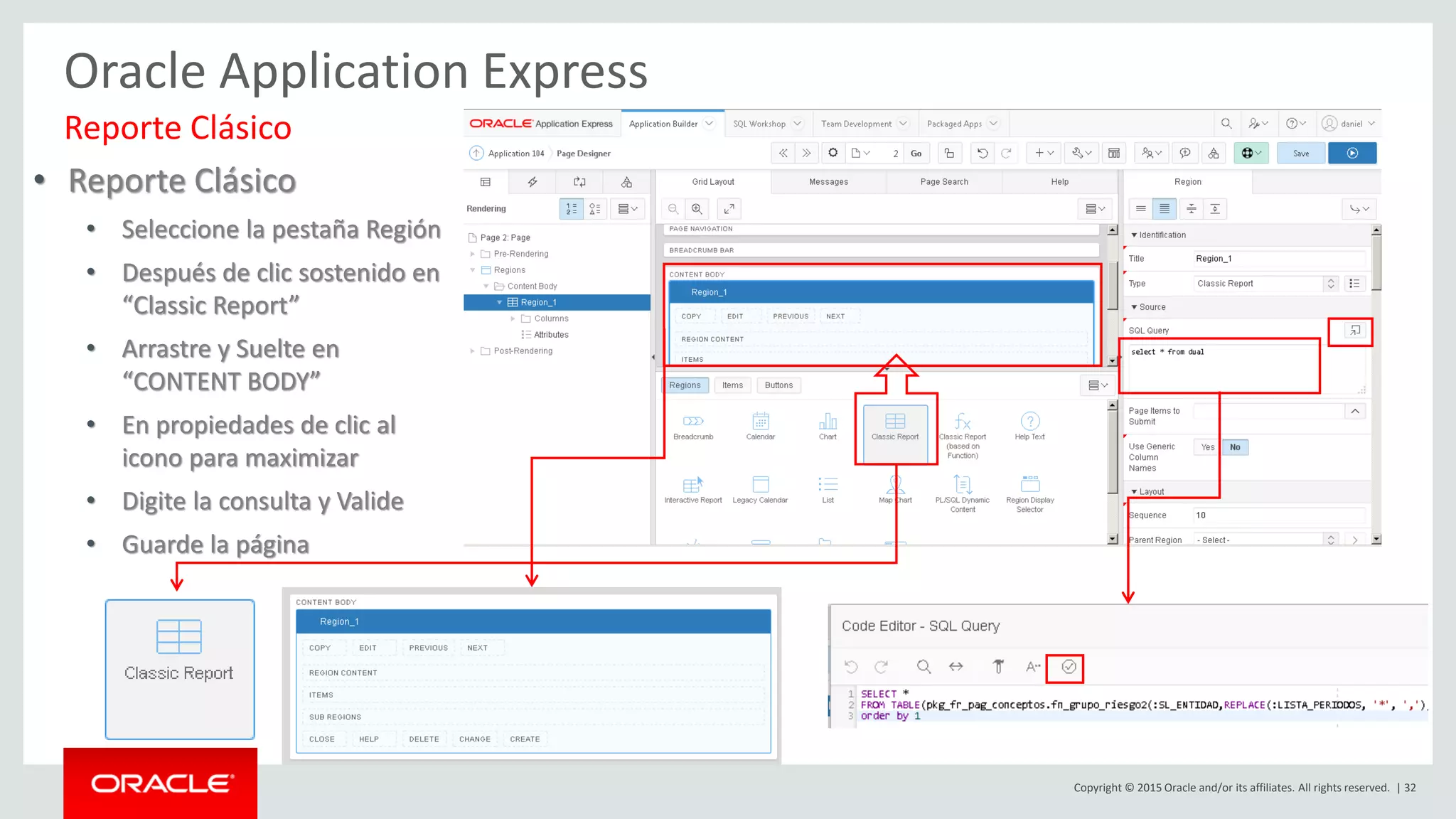Click the Redo icon in Page Designer toolbar
Image resolution: width=1456 pixels, height=819 pixels.
[x=1006, y=153]
